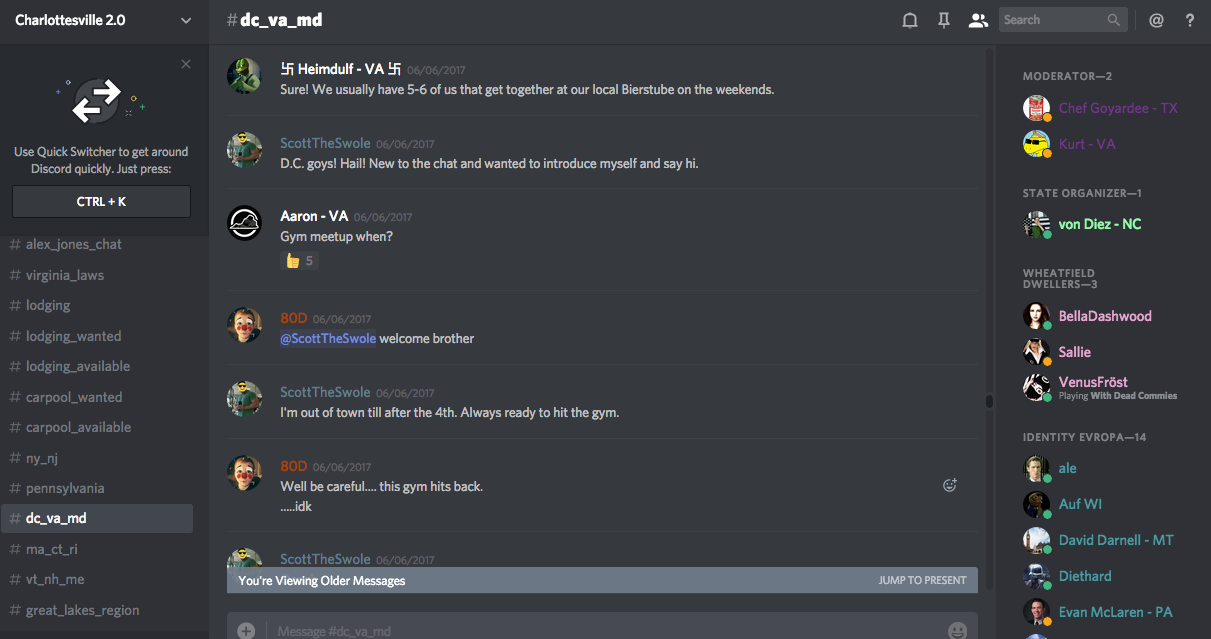Add reaction to 80D's gym message
The image size is (1211, 639).
point(950,485)
